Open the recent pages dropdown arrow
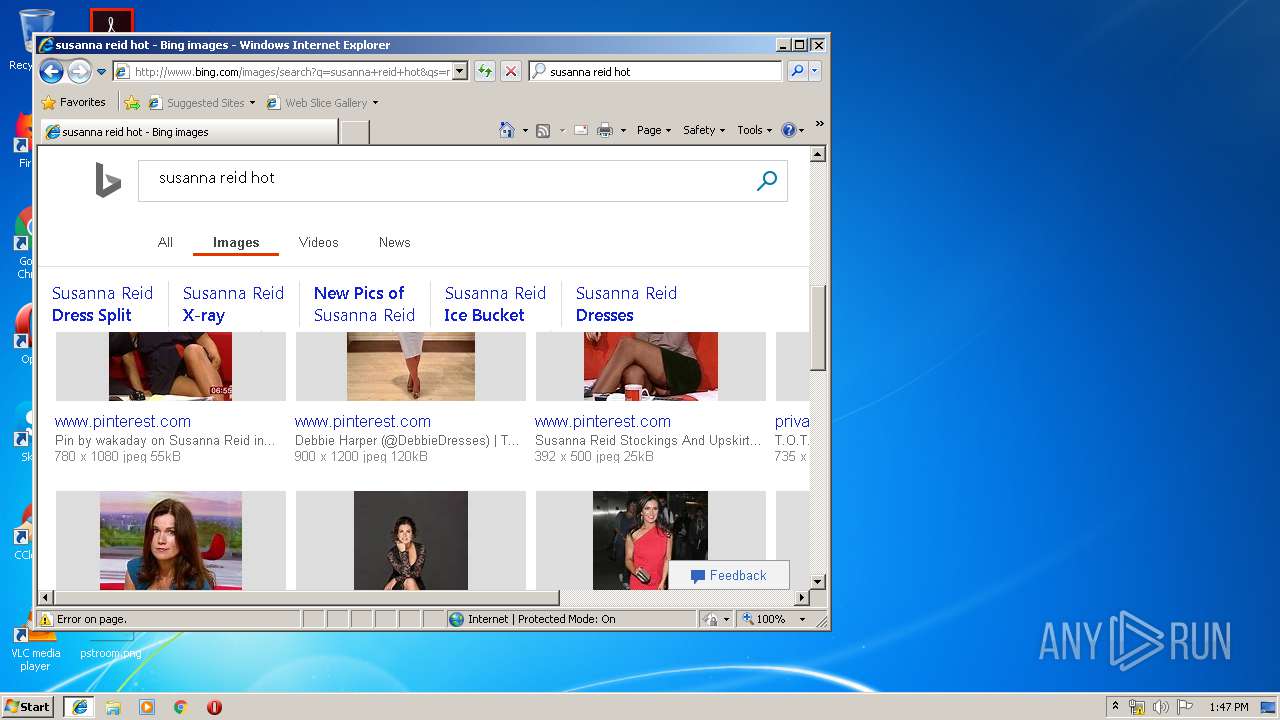 (101, 72)
